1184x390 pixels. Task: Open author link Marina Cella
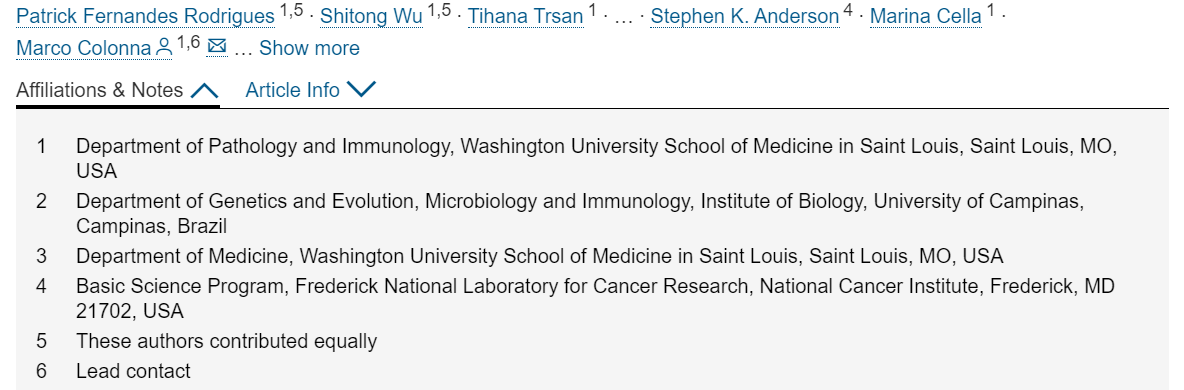[x=926, y=16]
